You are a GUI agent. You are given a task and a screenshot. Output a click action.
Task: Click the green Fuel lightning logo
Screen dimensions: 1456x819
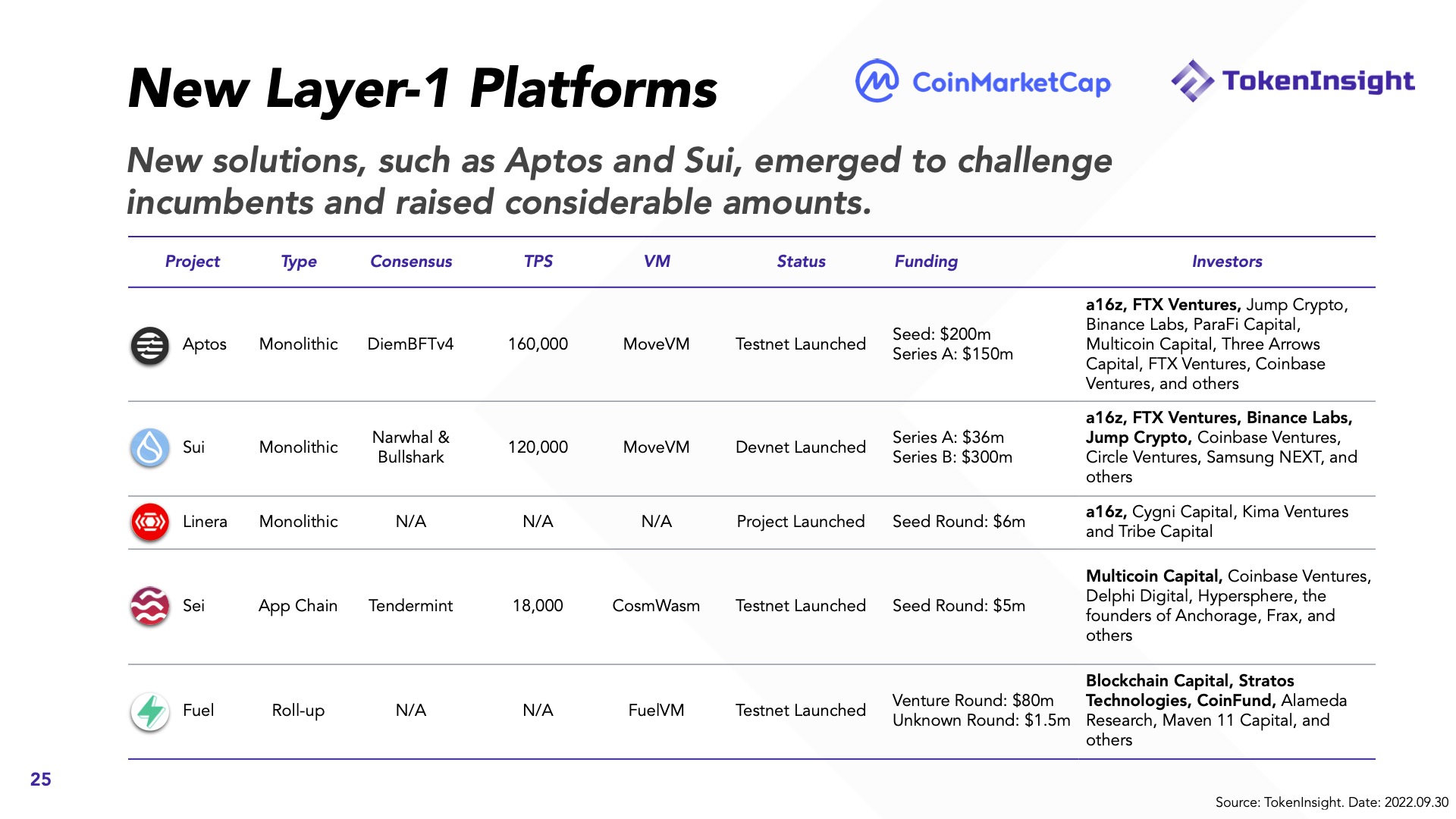coord(150,711)
